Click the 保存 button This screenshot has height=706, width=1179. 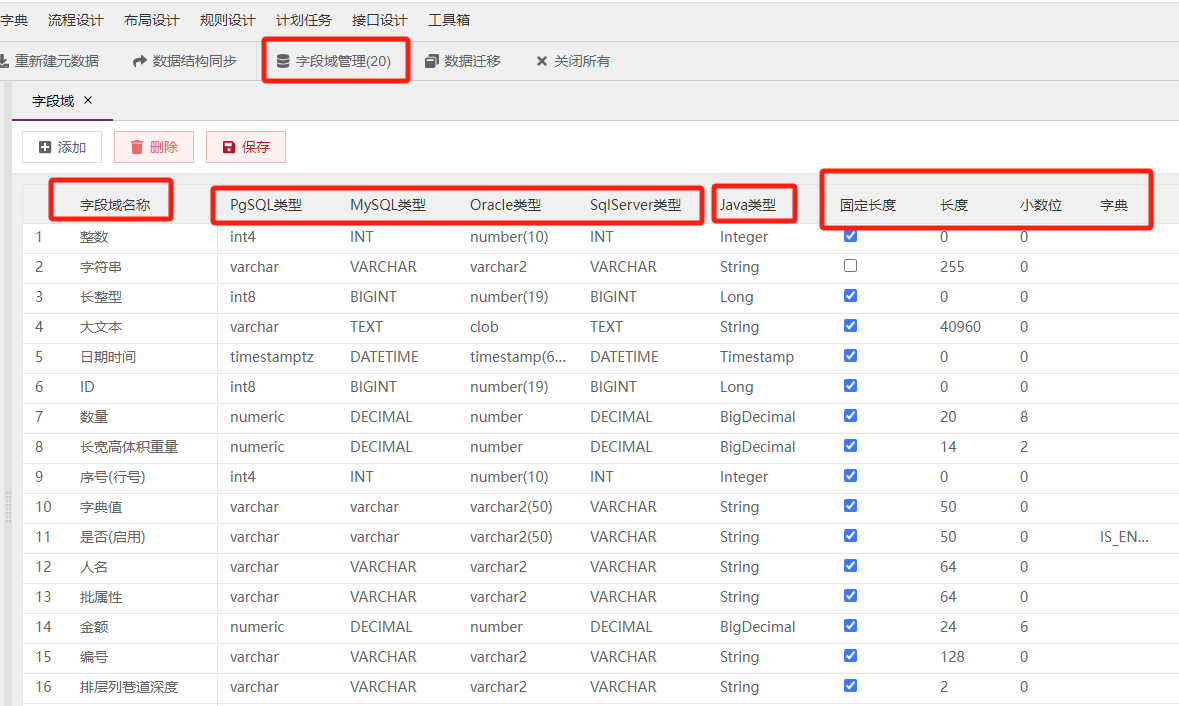[246, 147]
